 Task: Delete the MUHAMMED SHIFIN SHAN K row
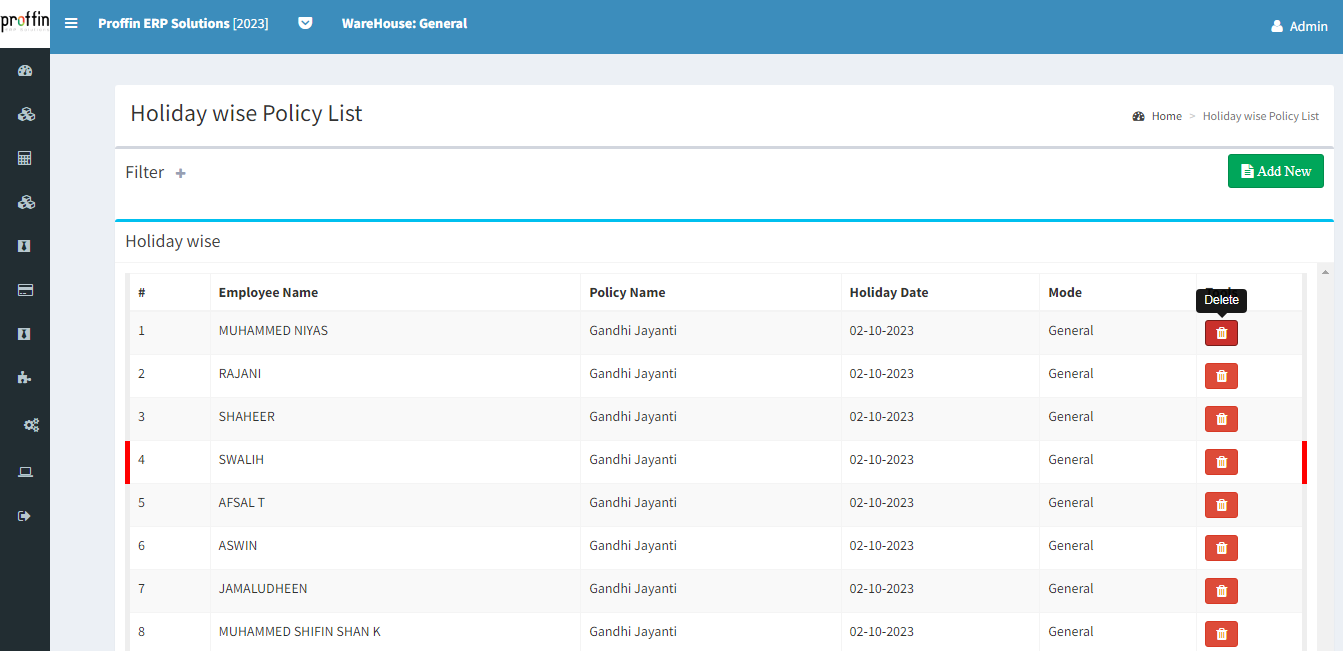click(1221, 634)
